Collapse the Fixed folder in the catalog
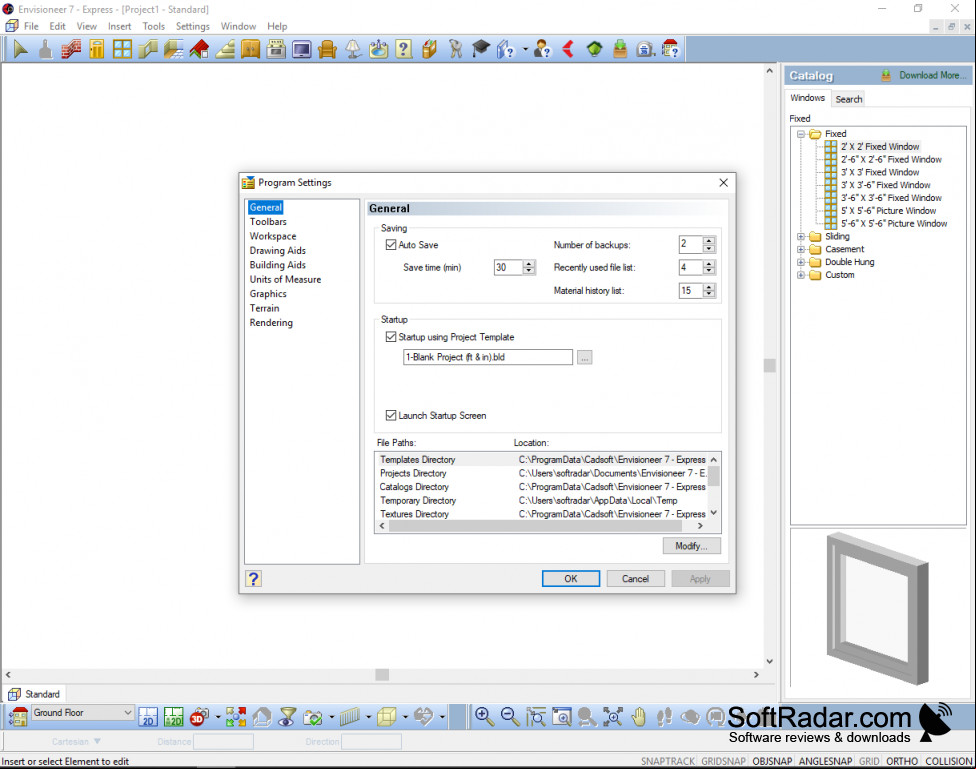Screen dimensions: 976x769 801,134
